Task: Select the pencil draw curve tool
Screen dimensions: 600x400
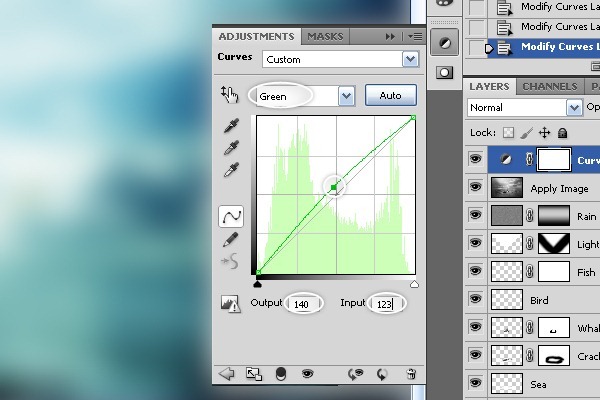Action: pos(230,240)
